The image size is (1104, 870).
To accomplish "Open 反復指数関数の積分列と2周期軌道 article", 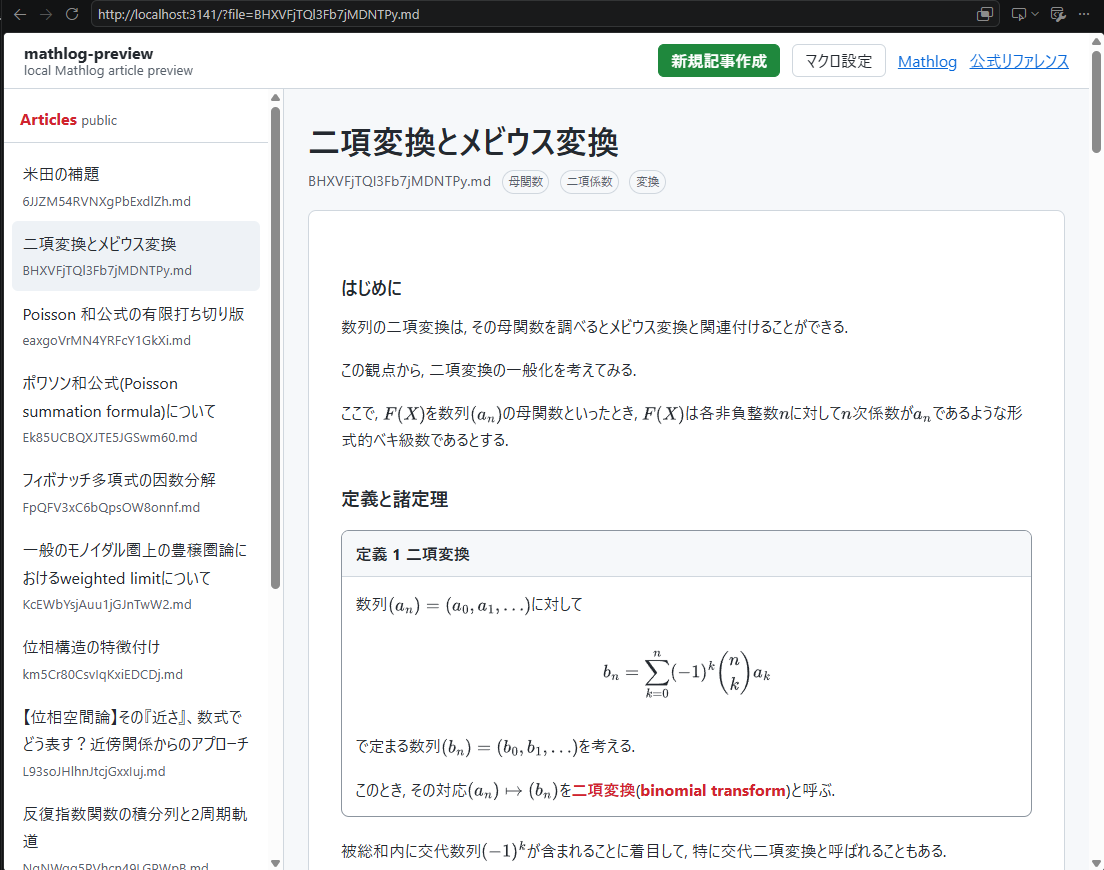I will (136, 833).
